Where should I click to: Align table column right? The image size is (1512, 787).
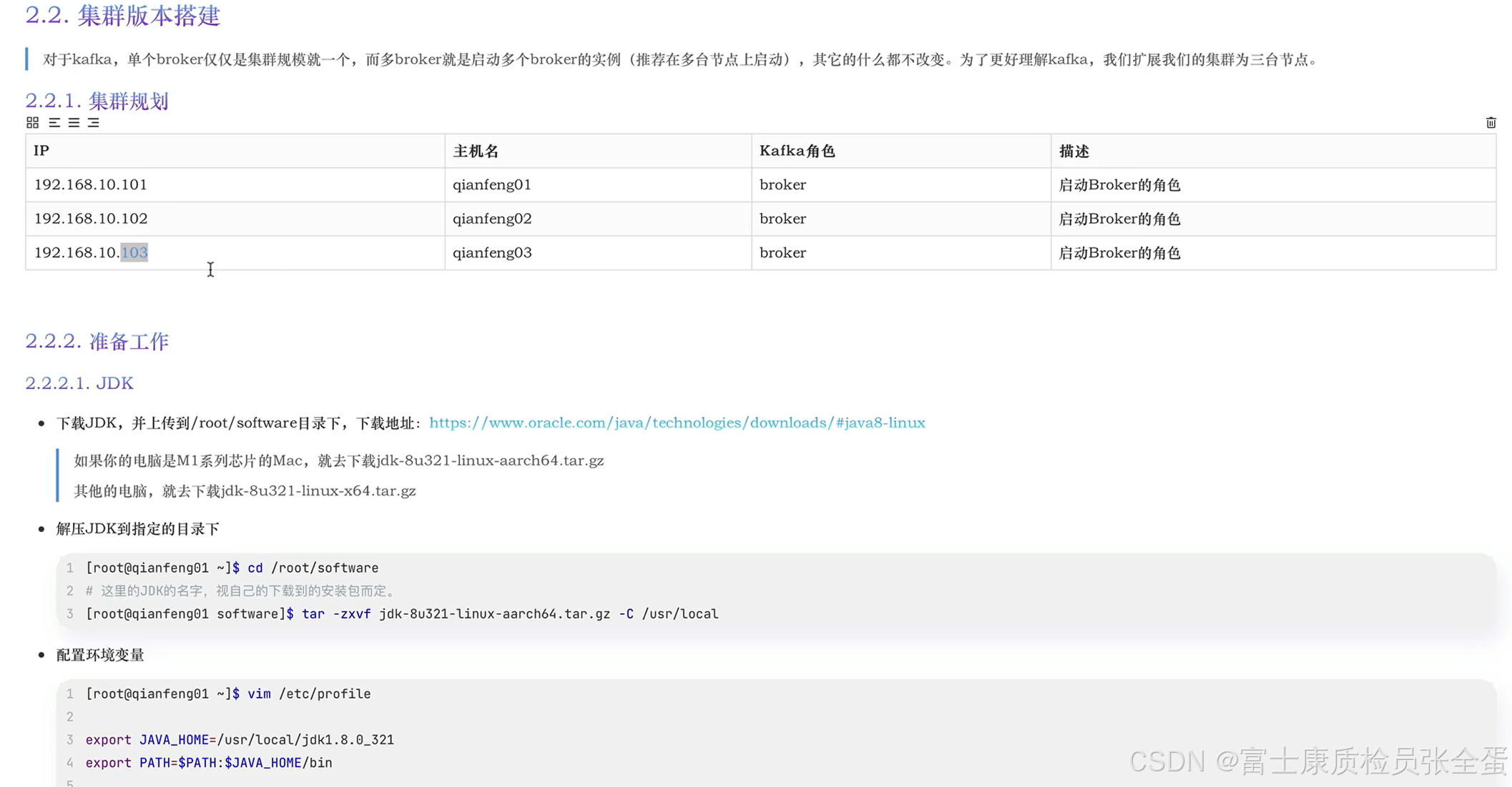(94, 123)
